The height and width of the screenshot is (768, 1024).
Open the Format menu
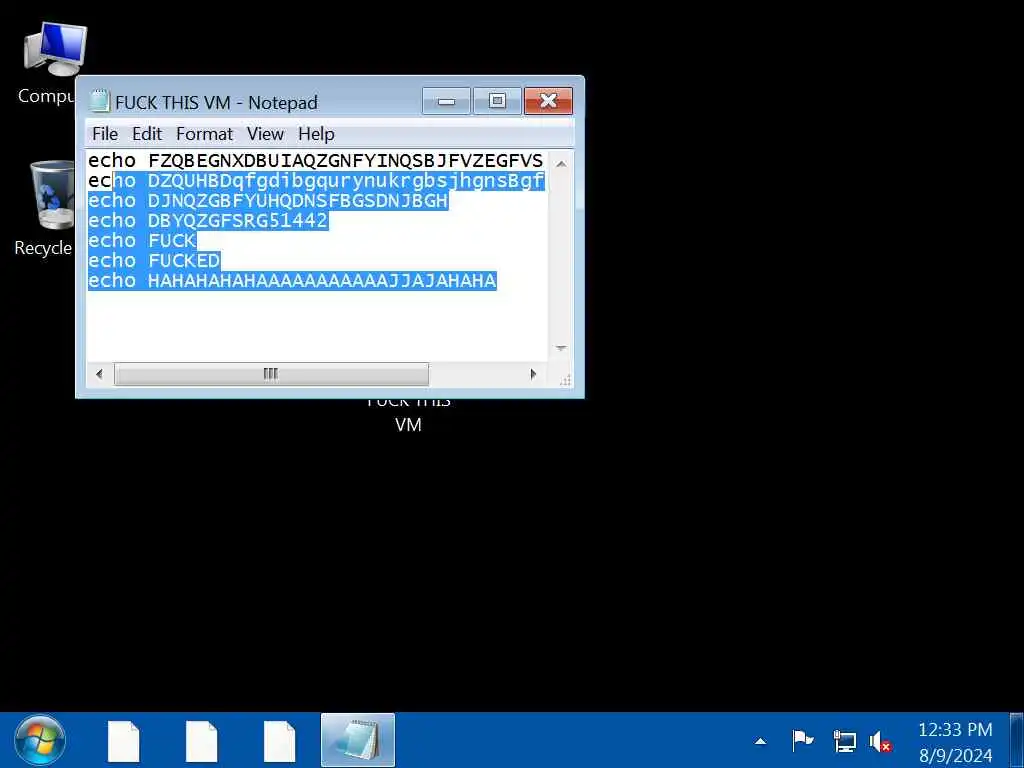click(x=204, y=134)
